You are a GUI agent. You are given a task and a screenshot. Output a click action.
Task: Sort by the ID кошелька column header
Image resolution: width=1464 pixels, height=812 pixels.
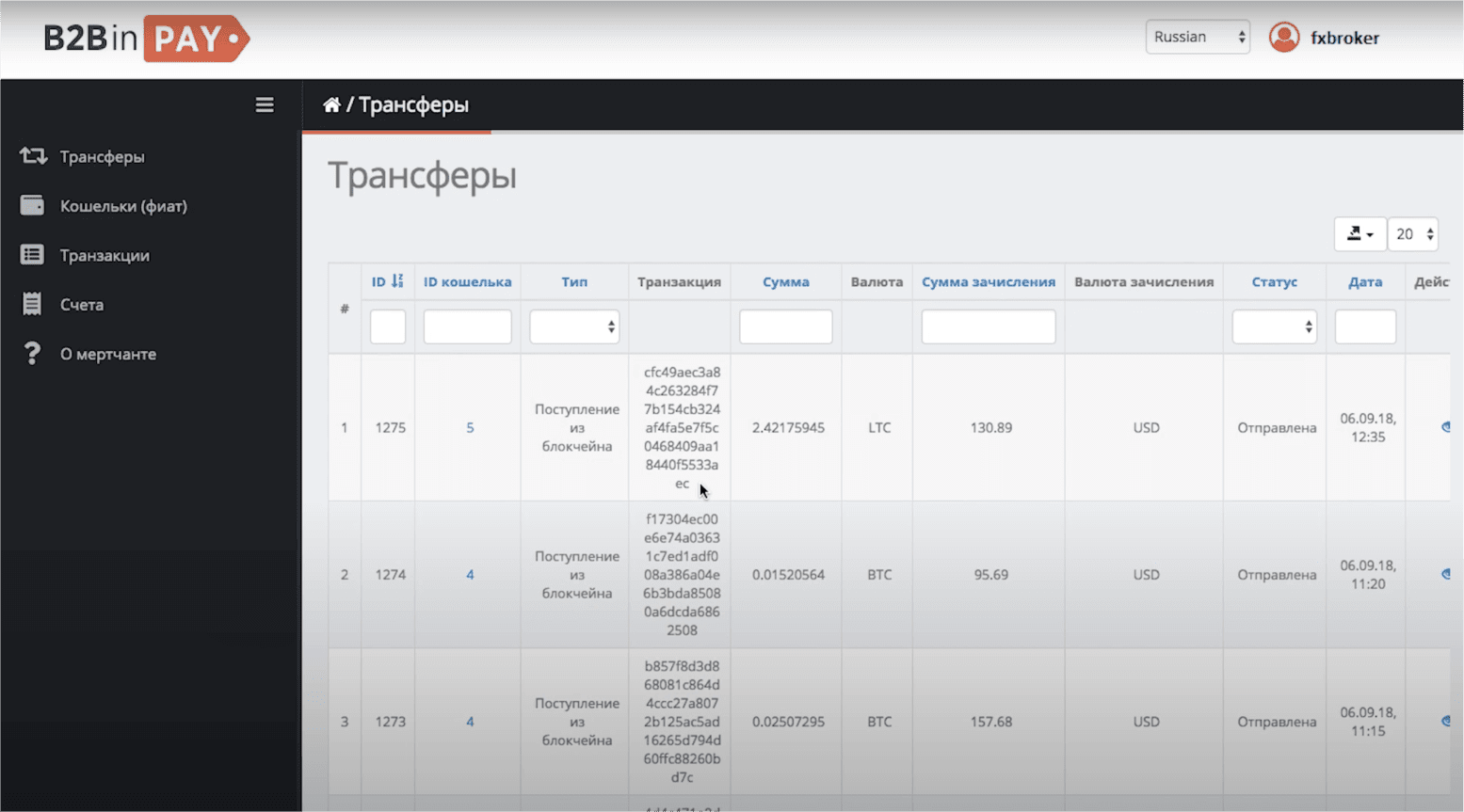point(467,281)
